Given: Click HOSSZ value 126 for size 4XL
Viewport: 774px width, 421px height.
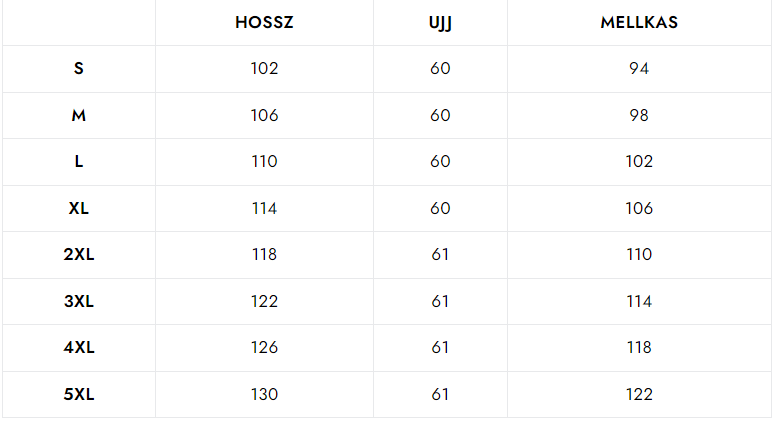Looking at the screenshot, I should pyautogui.click(x=264, y=348).
